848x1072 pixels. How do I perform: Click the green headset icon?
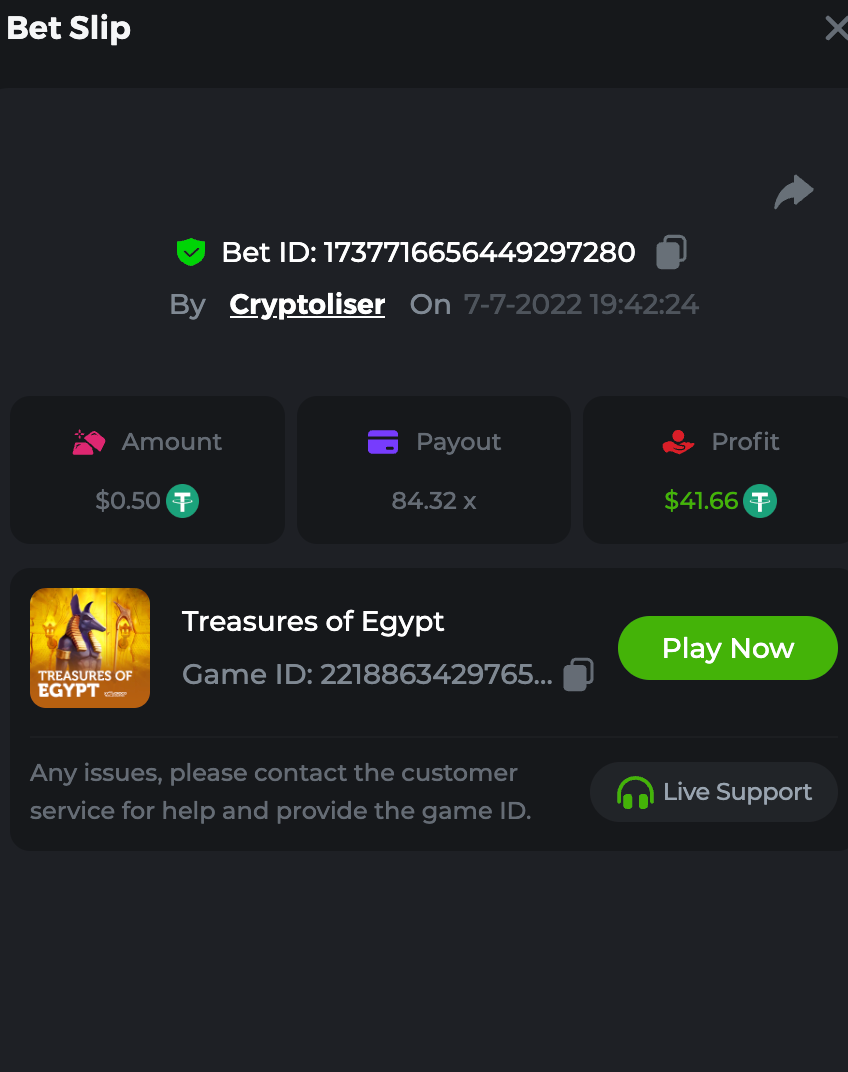635,793
